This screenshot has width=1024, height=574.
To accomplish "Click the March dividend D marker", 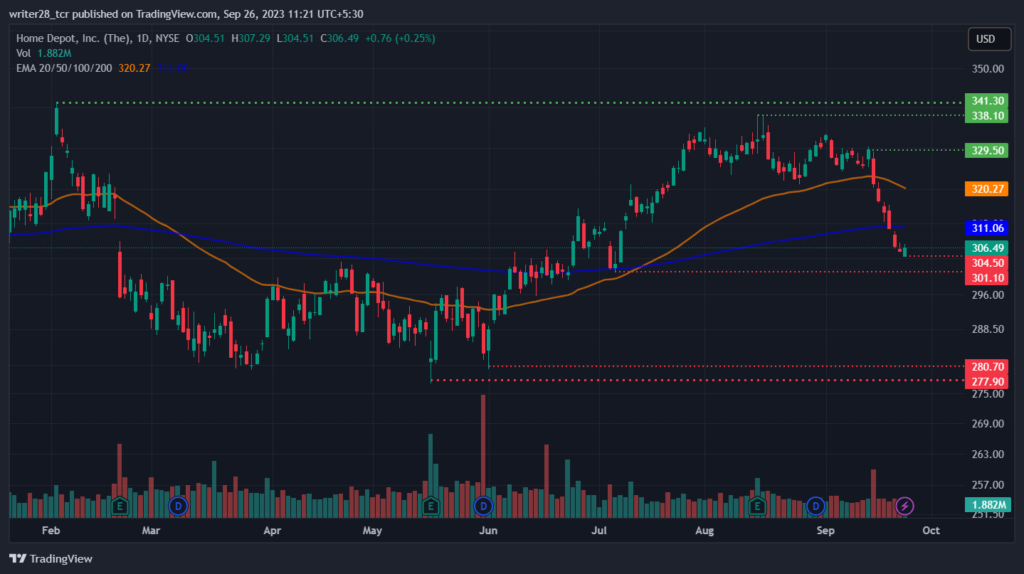I will pos(178,505).
